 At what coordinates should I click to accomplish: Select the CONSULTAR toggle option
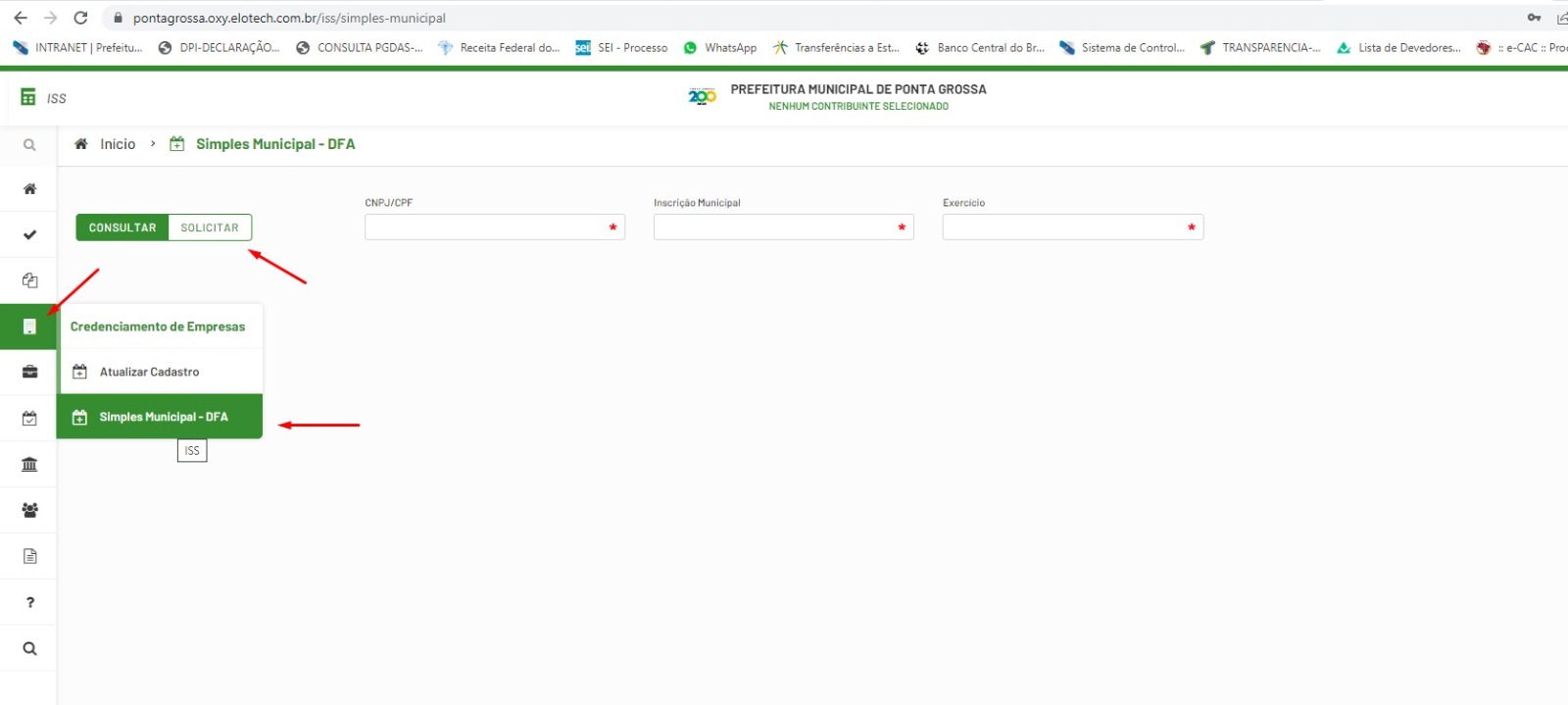122,227
